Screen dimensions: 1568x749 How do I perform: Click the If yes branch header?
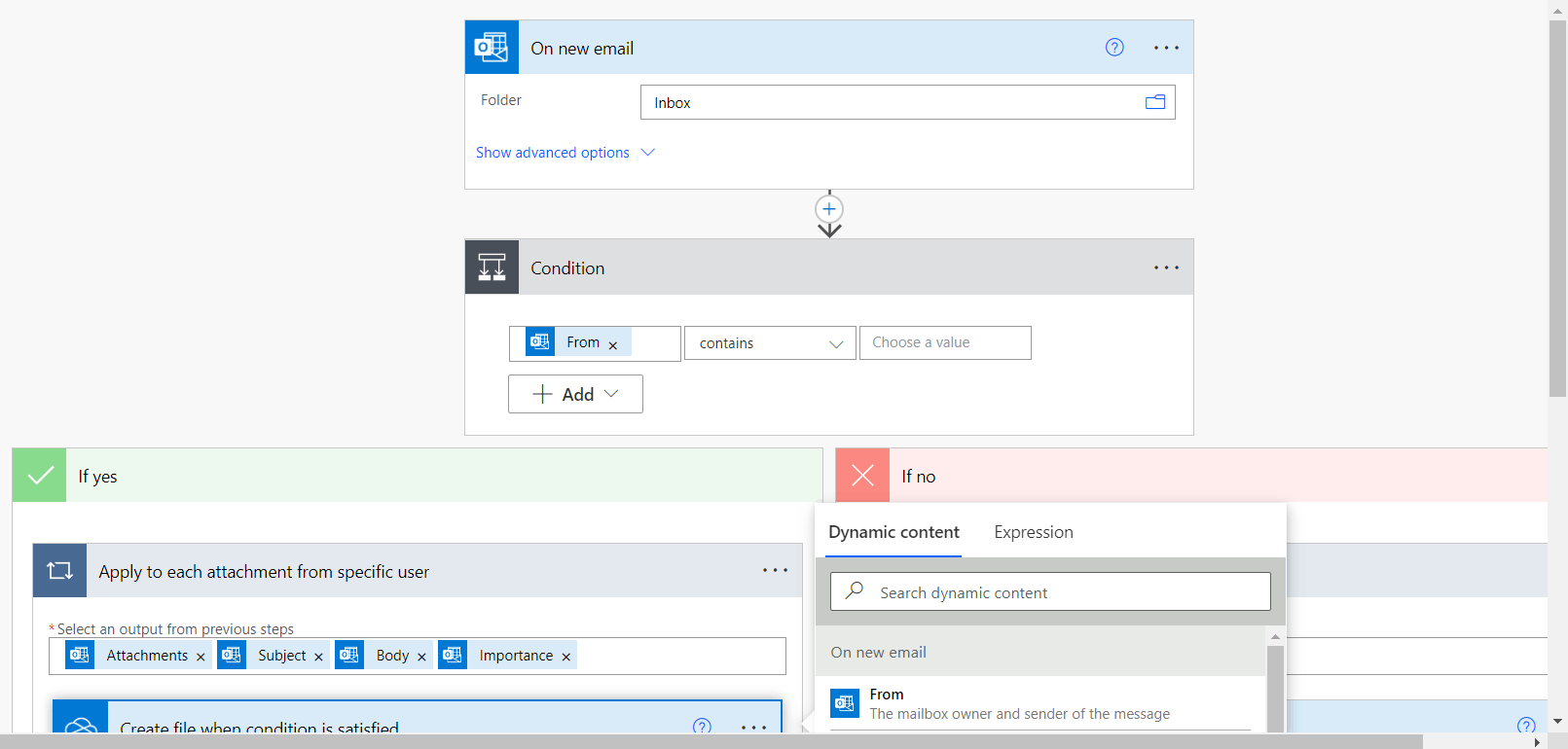[418, 476]
